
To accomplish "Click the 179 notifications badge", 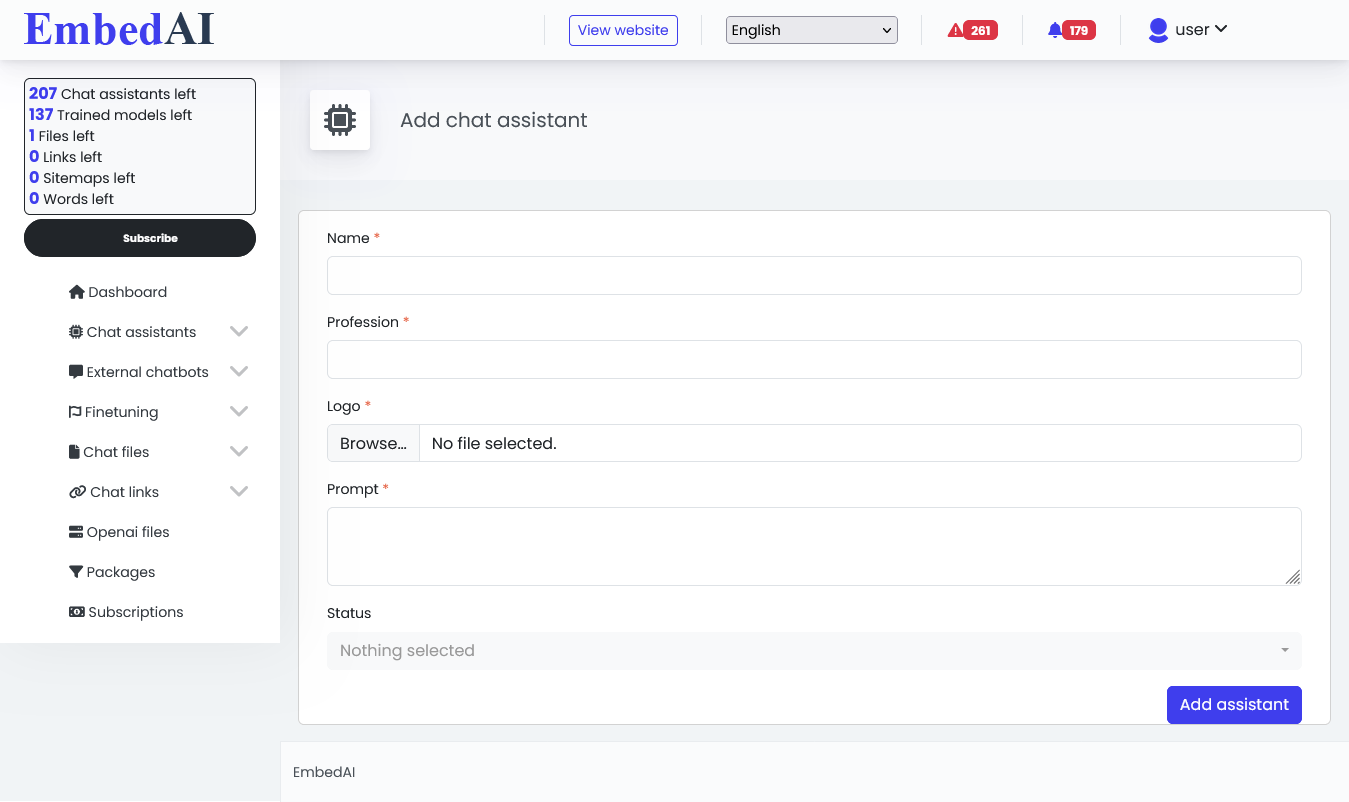I will [1079, 30].
